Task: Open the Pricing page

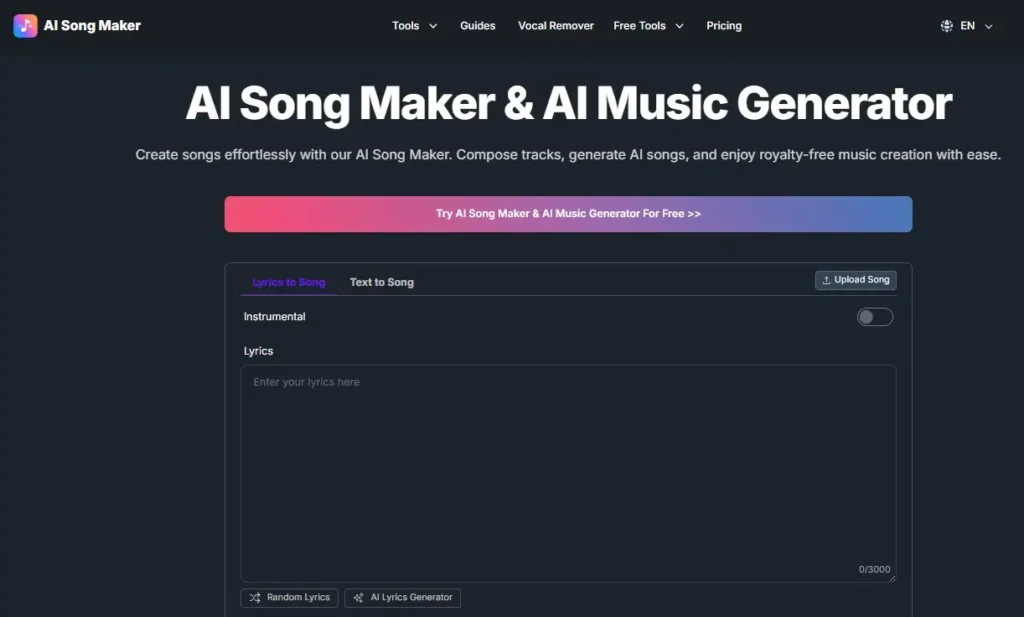Action: (723, 26)
